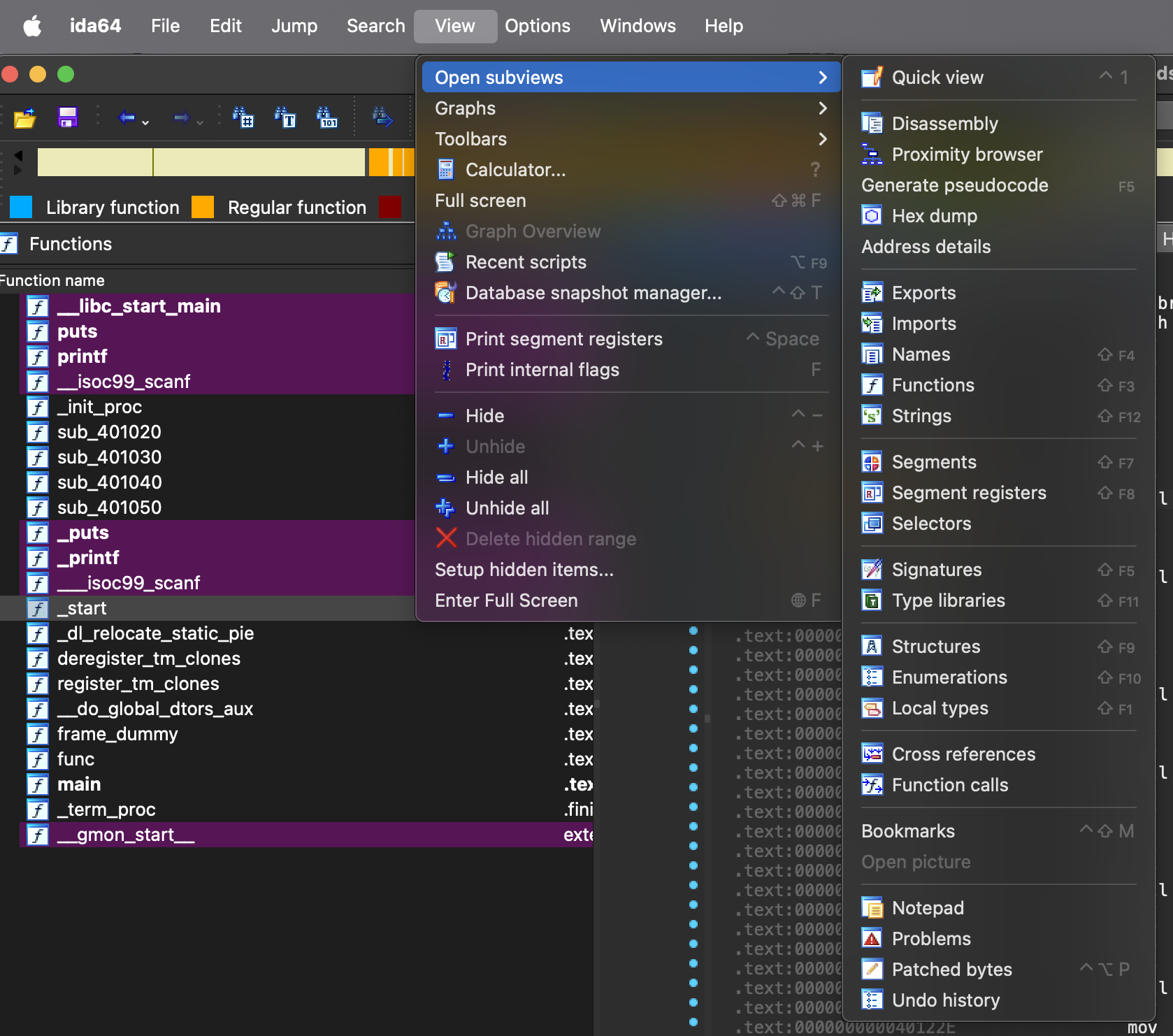Screen dimensions: 1173x1036
Task: Open the Undo history view
Action: point(998,1000)
